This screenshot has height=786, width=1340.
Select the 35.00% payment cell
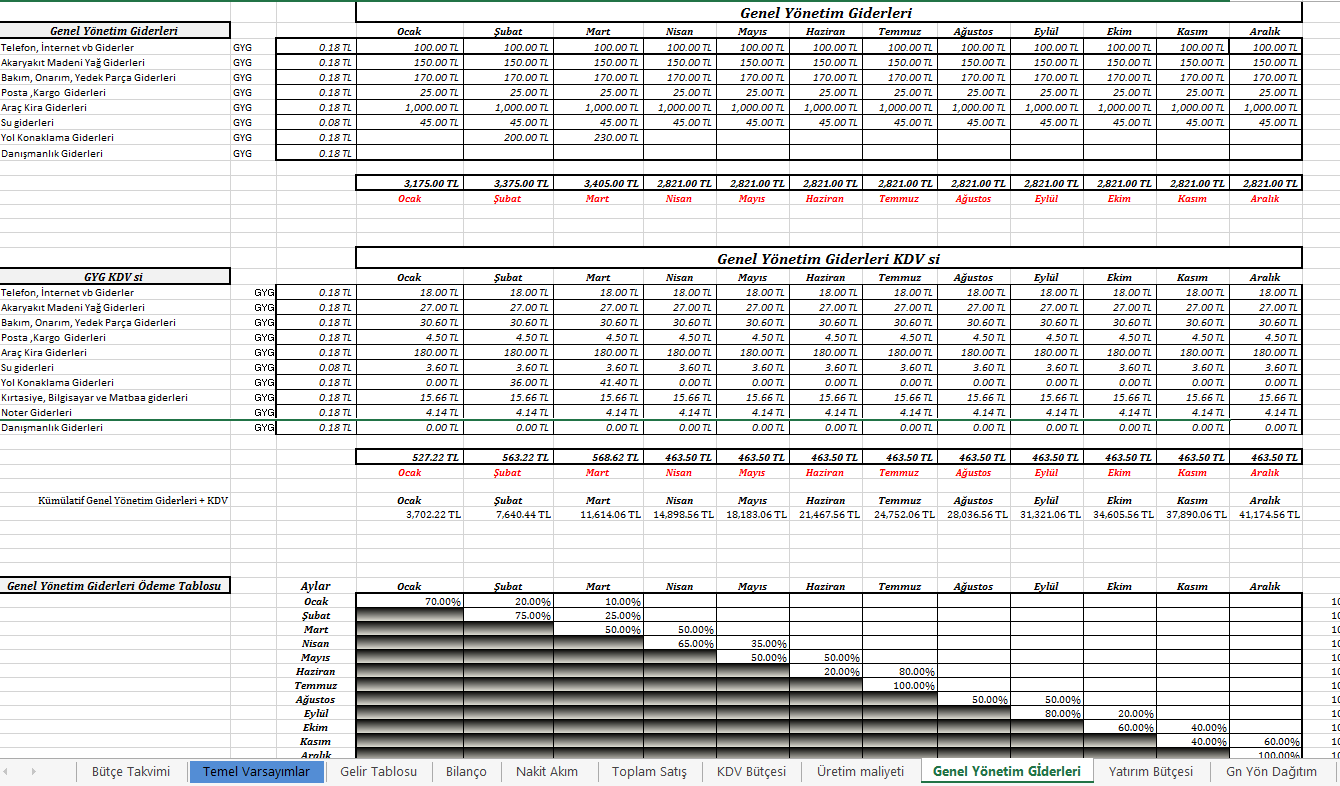752,644
